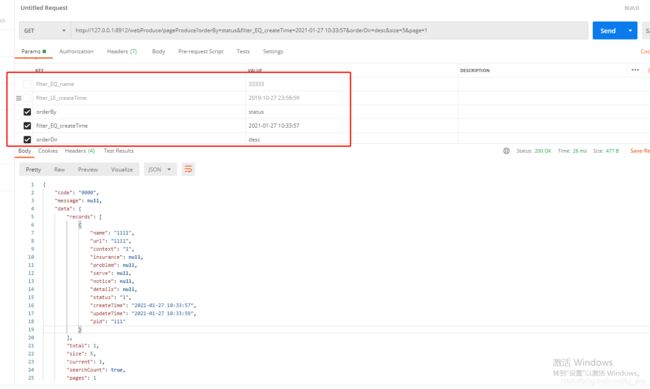Click the status value cell

click(352, 112)
